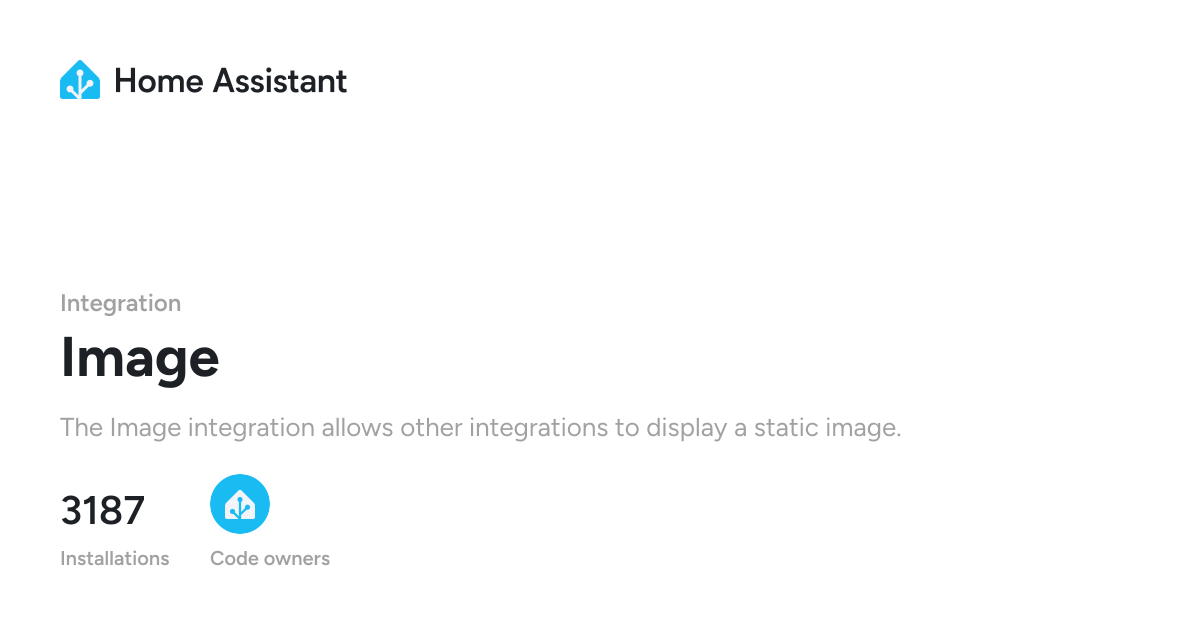This screenshot has width=1200, height=630.
Task: Click "Image integration" phrase in the description
Action: [x=212, y=428]
